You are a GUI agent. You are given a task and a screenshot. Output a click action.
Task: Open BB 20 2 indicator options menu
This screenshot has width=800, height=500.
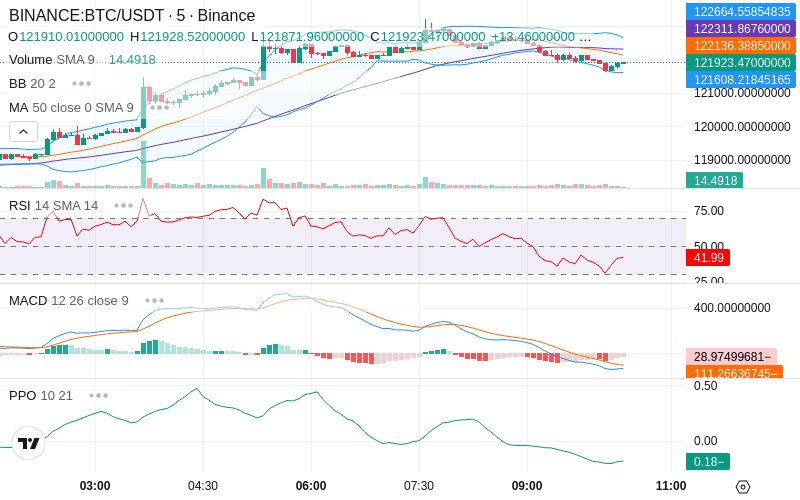point(82,83)
